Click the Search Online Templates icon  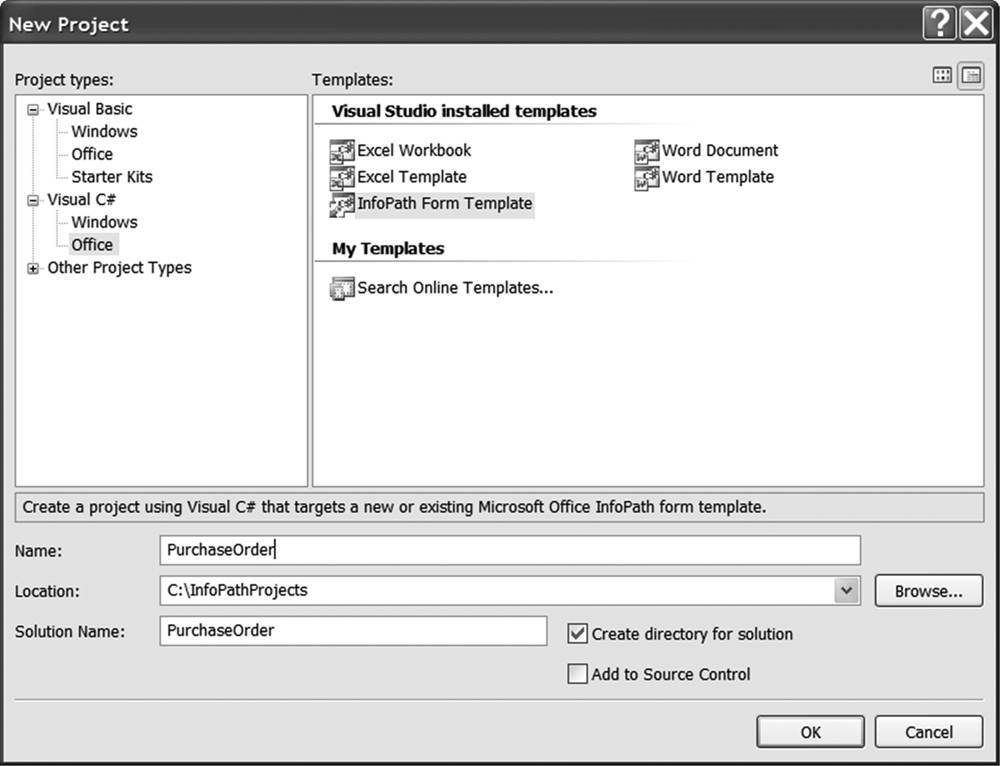(342, 288)
